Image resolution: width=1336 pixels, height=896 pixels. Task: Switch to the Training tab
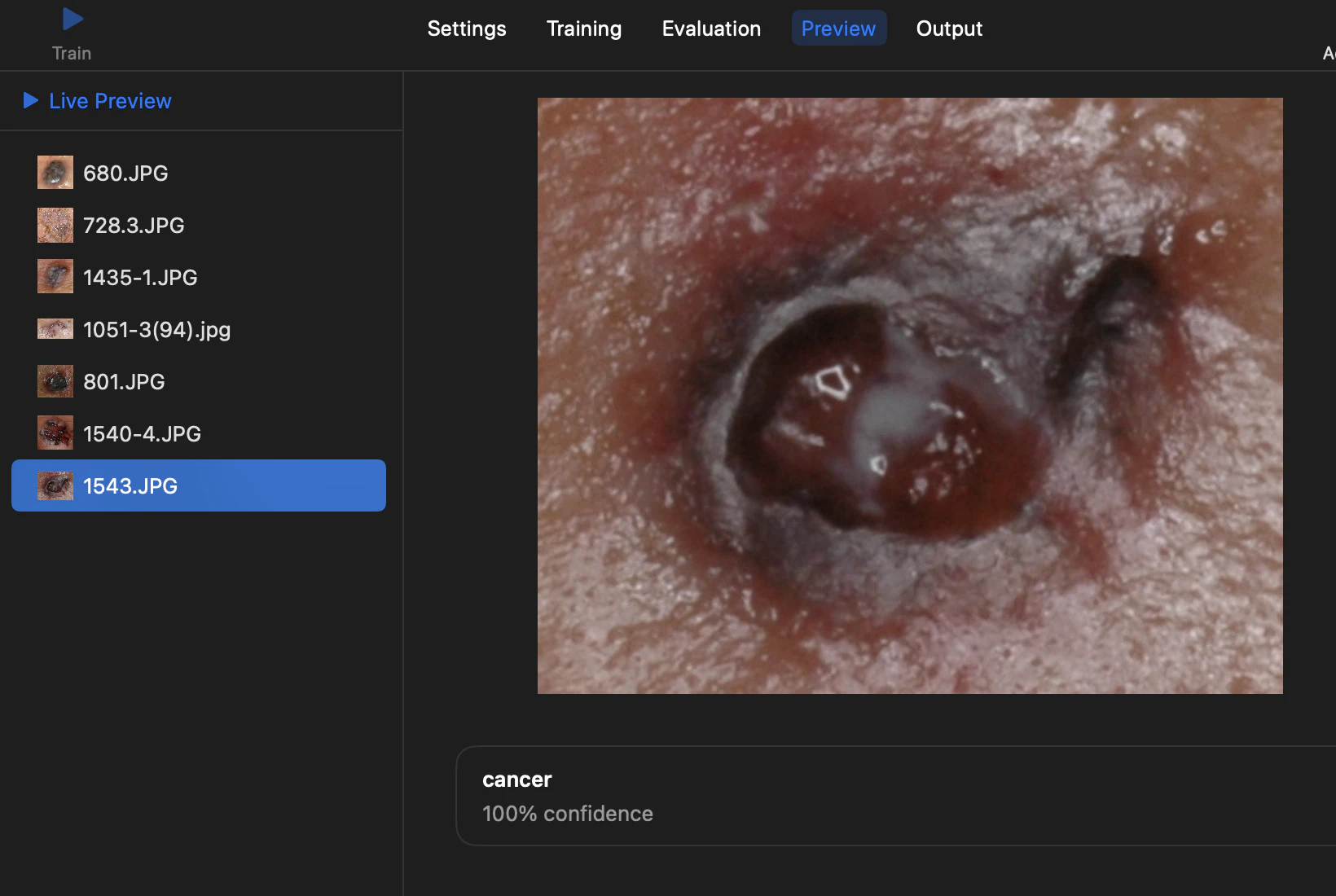tap(584, 29)
